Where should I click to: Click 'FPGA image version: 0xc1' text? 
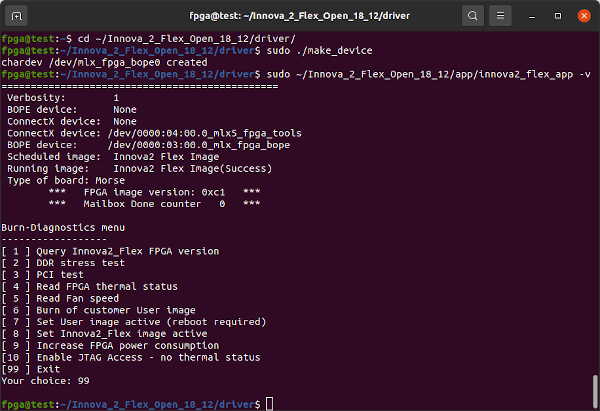[154, 192]
